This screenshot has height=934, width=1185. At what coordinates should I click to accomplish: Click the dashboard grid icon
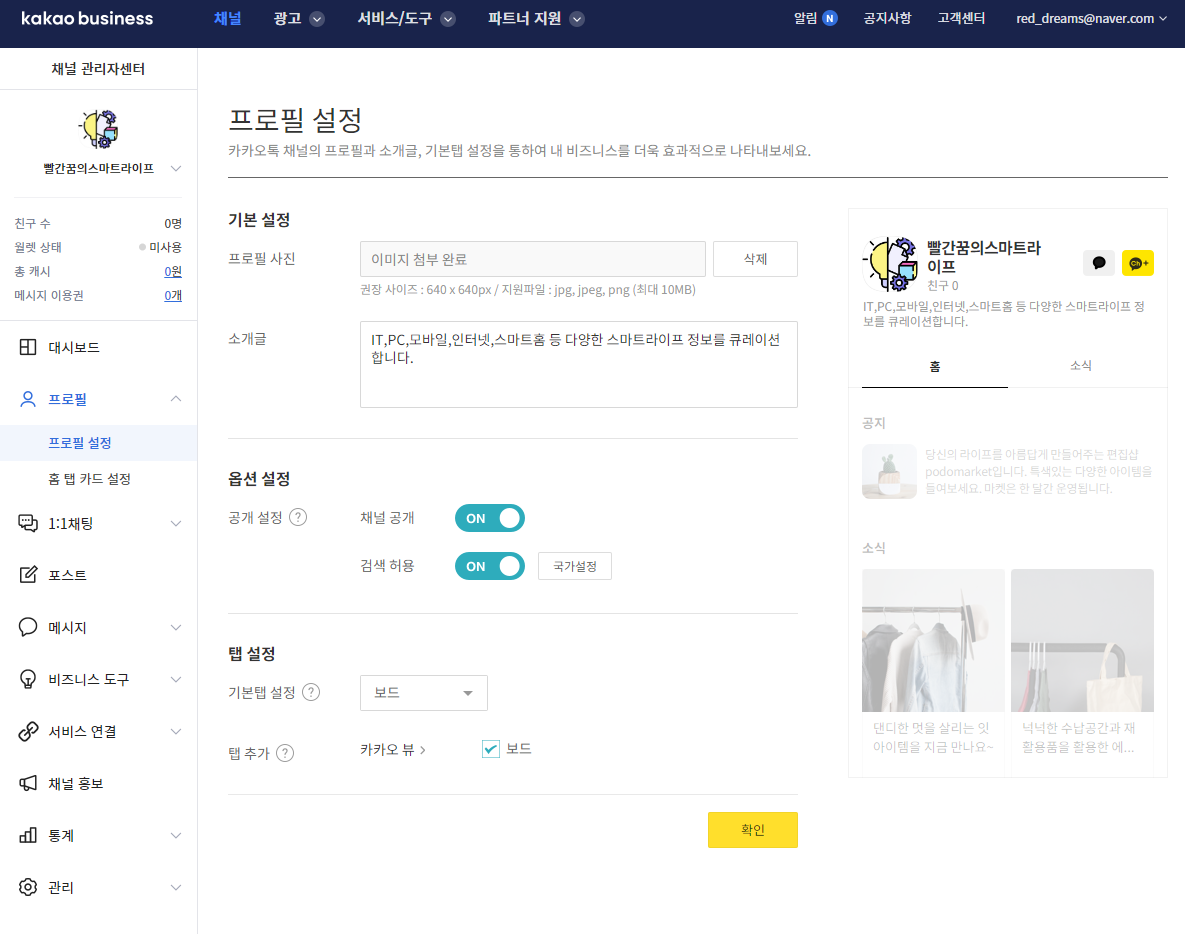pos(28,347)
